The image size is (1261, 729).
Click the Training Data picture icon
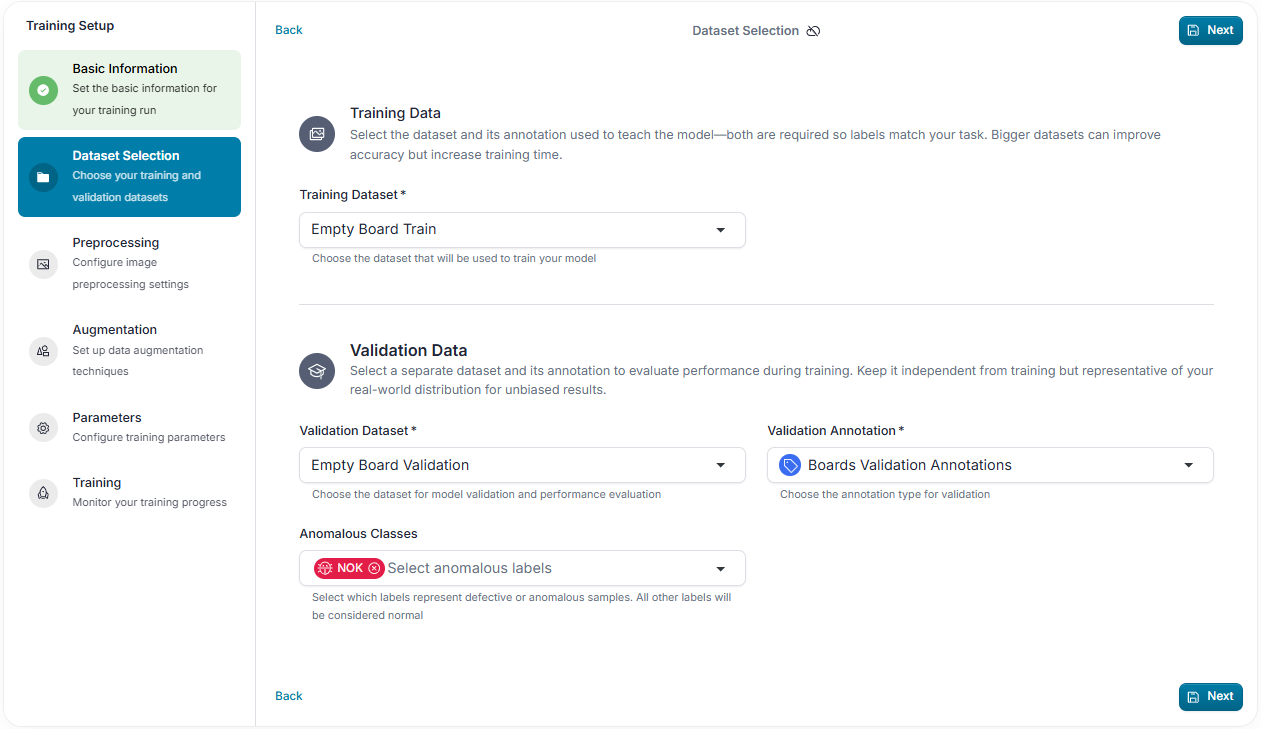(317, 134)
